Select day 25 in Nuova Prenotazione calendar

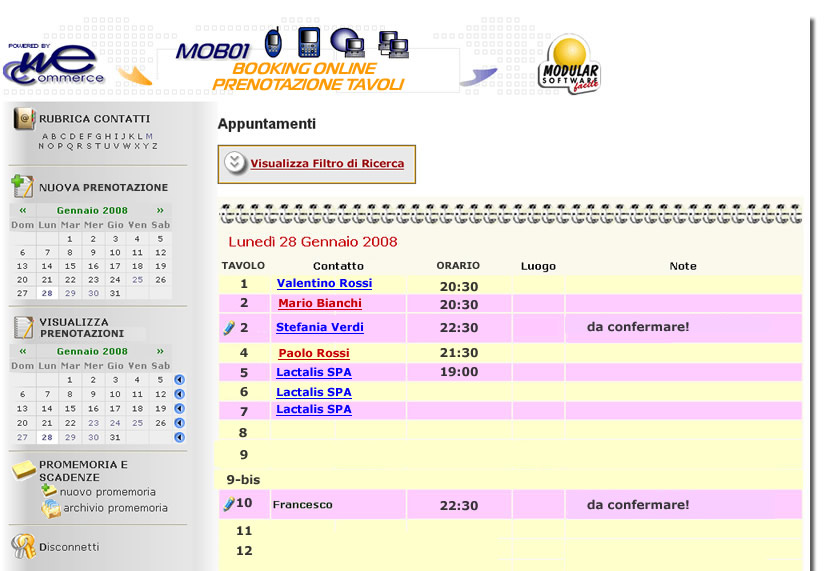(137, 280)
